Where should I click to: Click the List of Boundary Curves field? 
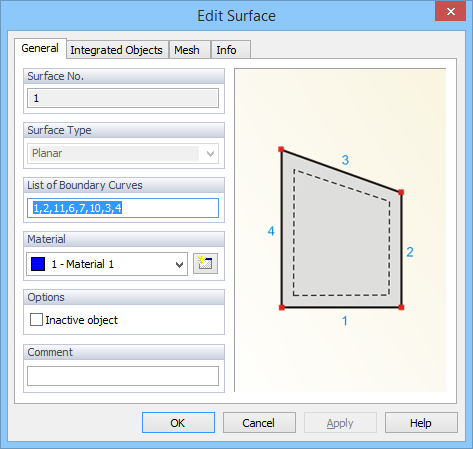123,208
